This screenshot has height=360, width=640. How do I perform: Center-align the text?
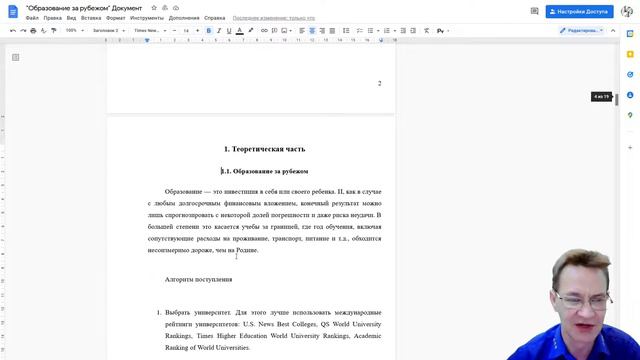tap(312, 31)
